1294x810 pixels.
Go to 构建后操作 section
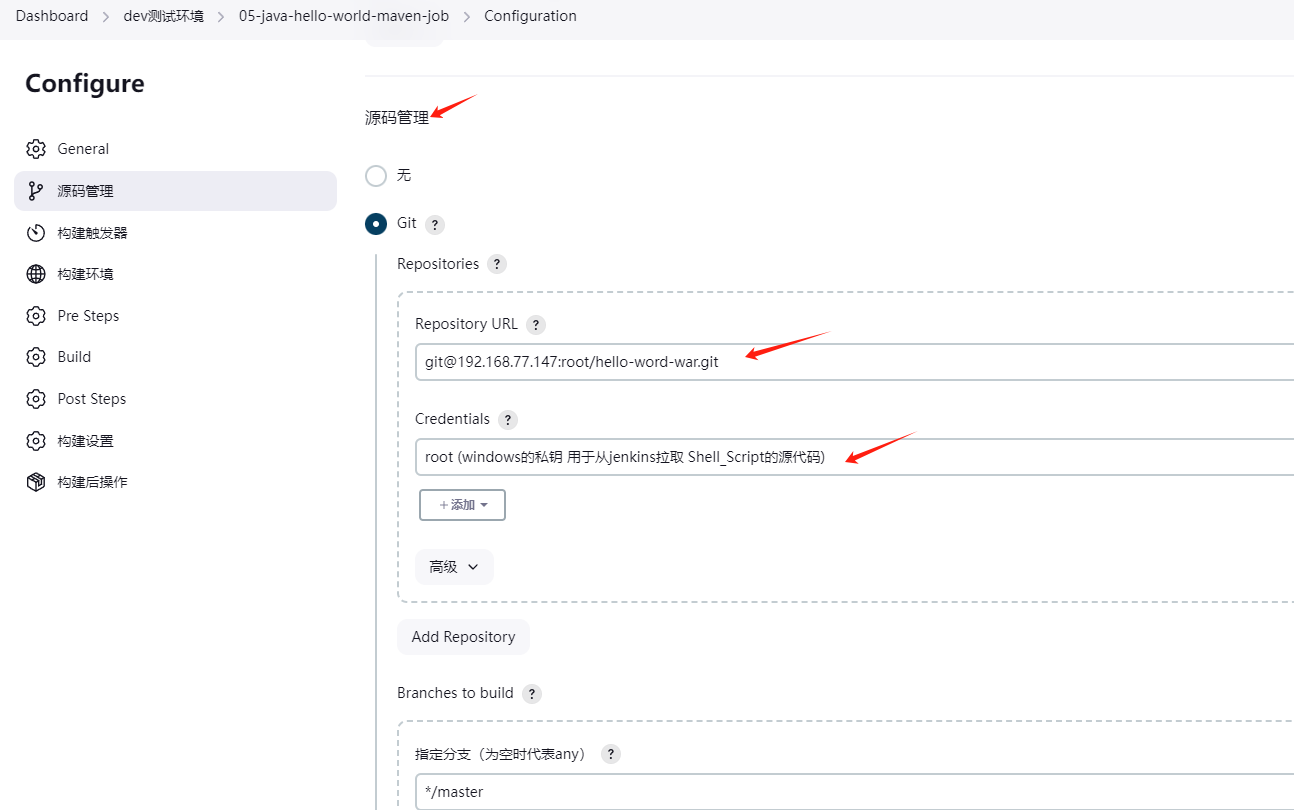[175, 482]
